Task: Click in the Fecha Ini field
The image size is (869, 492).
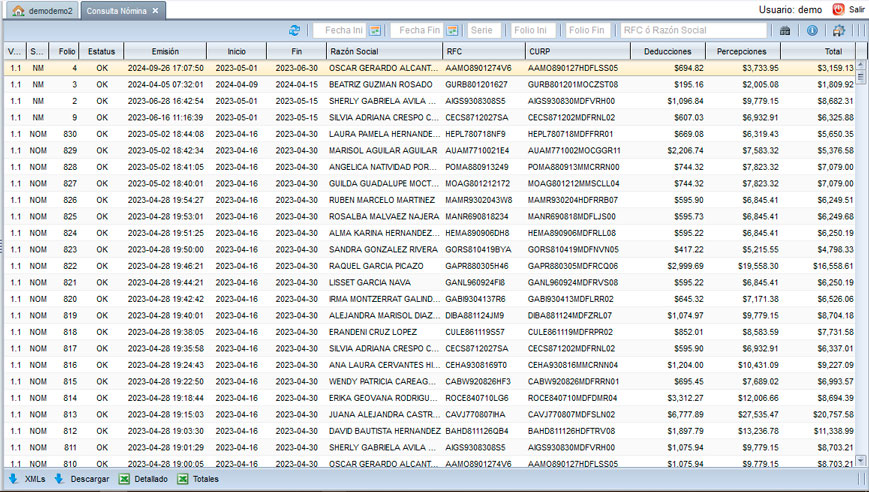Action: 340,30
